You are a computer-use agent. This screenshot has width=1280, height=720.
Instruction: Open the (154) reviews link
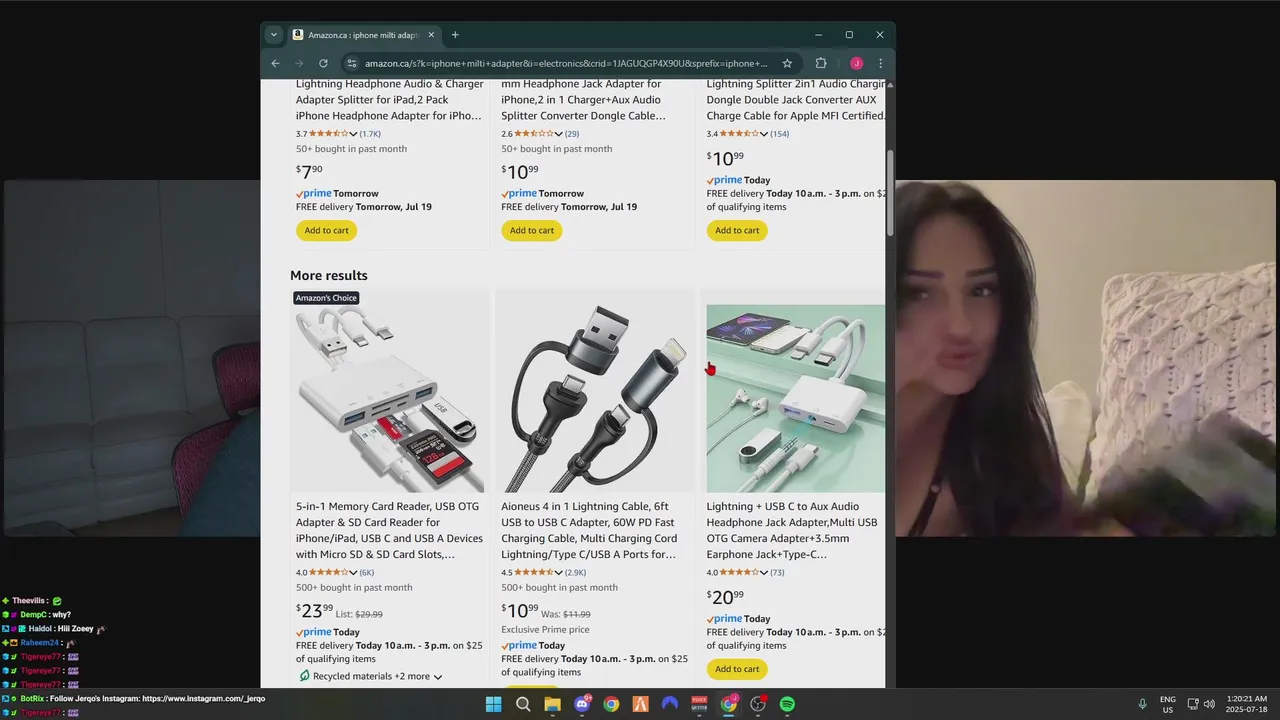tap(779, 134)
